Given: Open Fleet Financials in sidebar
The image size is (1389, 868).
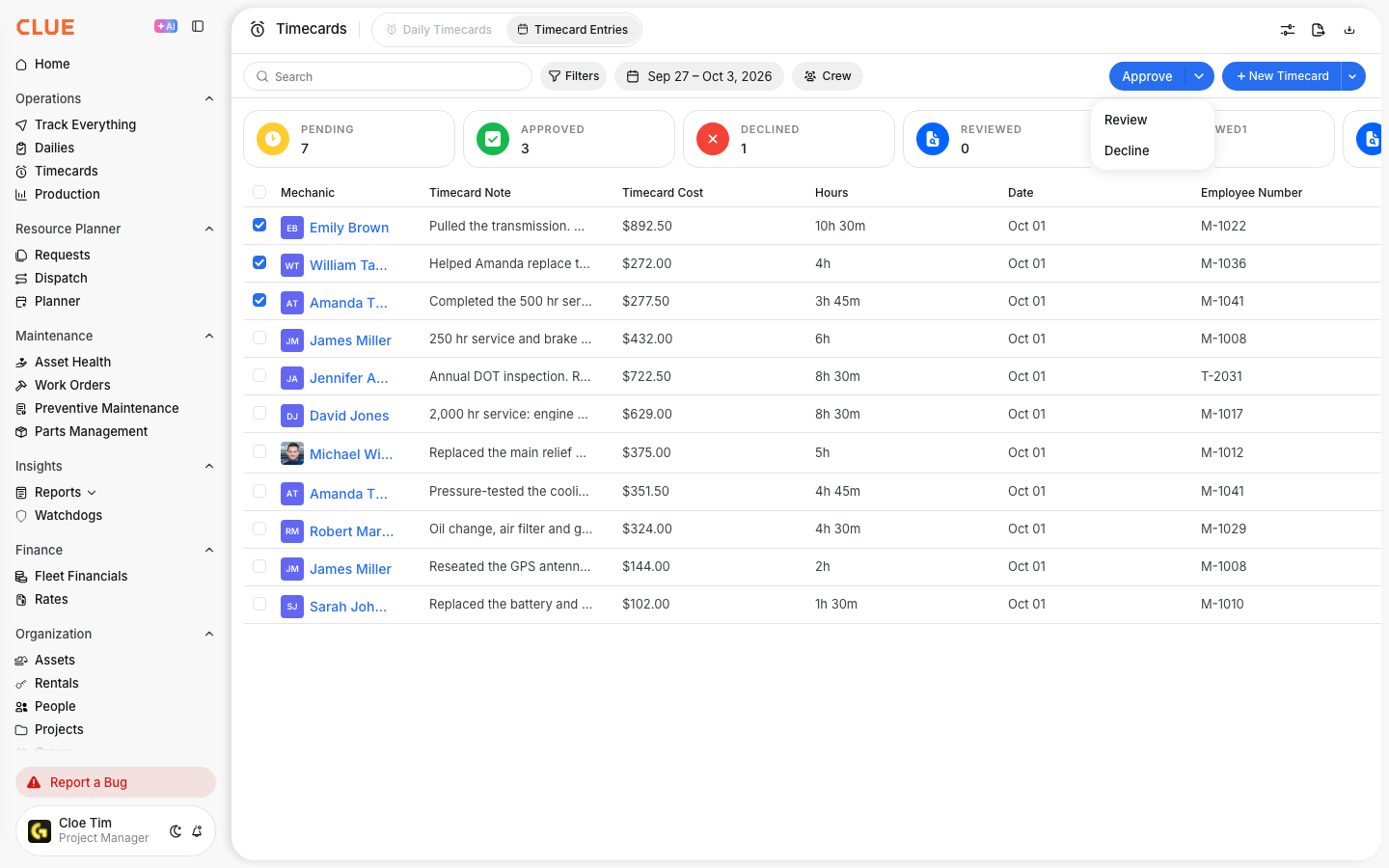Looking at the screenshot, I should [x=81, y=576].
